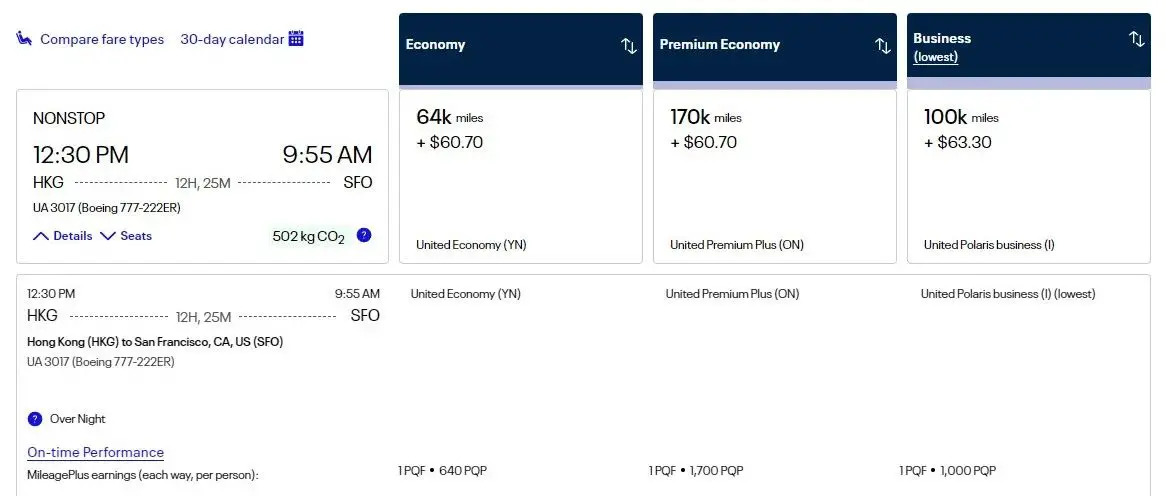Sort by Economy fare arrows icon
1166x496 pixels.
click(628, 46)
